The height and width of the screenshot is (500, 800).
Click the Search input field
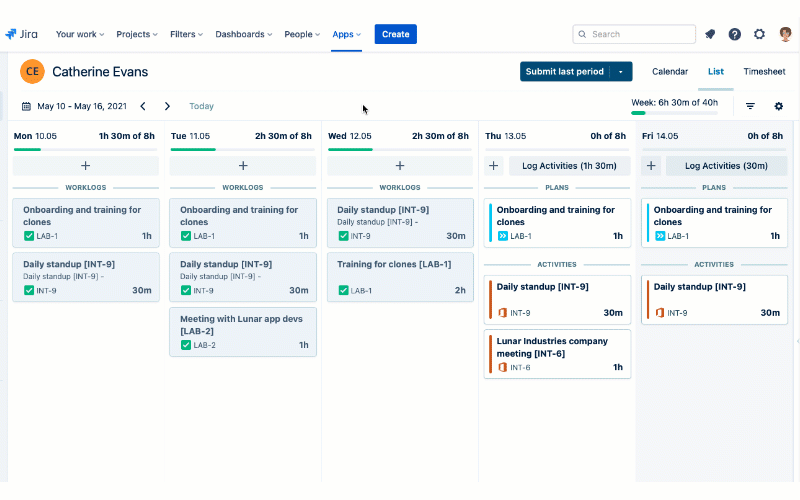pyautogui.click(x=640, y=34)
